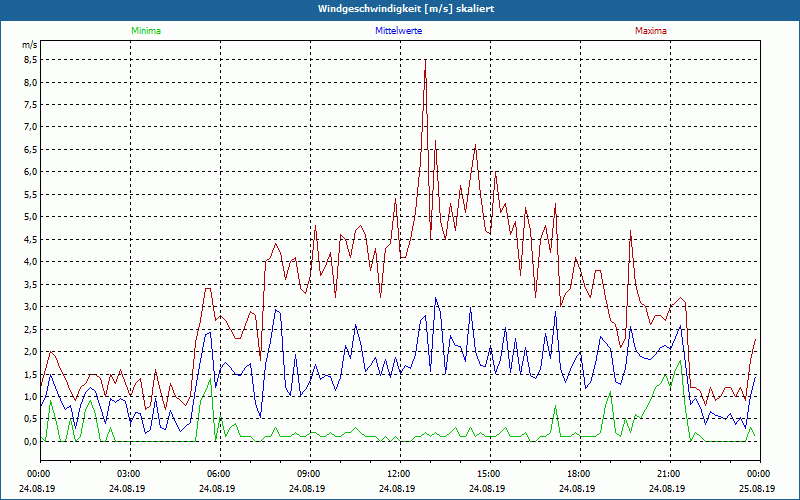Click the 4,5 y-axis value
The width and height of the screenshot is (800, 500).
click(x=31, y=239)
